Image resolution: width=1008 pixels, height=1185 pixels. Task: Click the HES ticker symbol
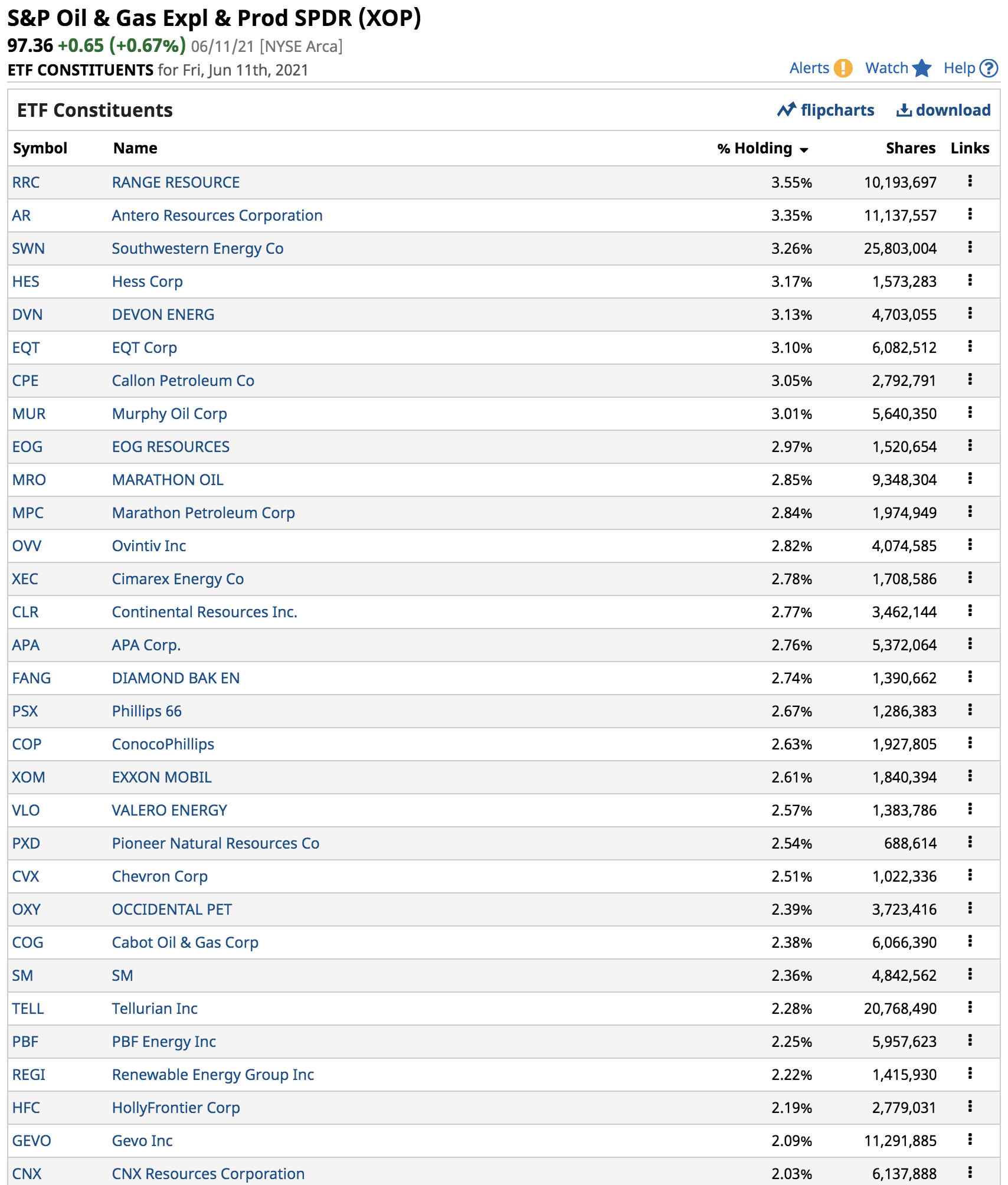[26, 281]
